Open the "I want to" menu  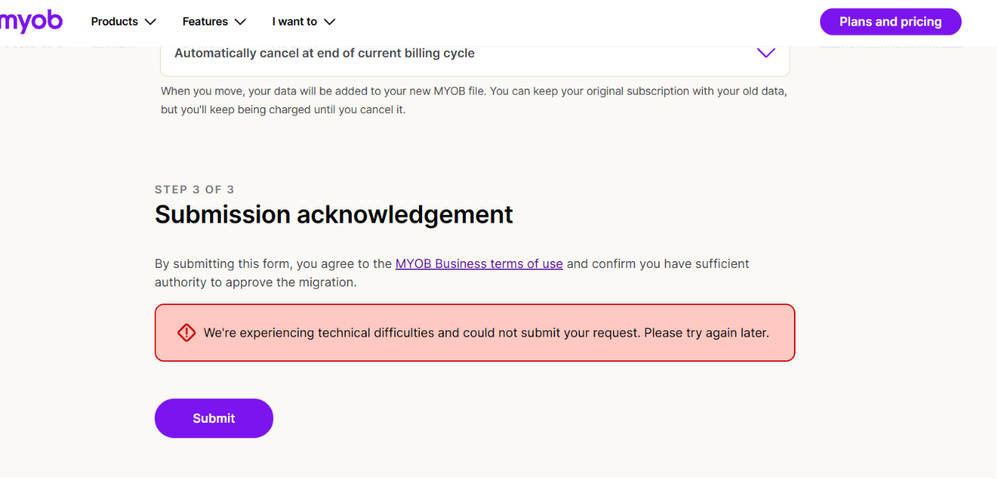[304, 22]
